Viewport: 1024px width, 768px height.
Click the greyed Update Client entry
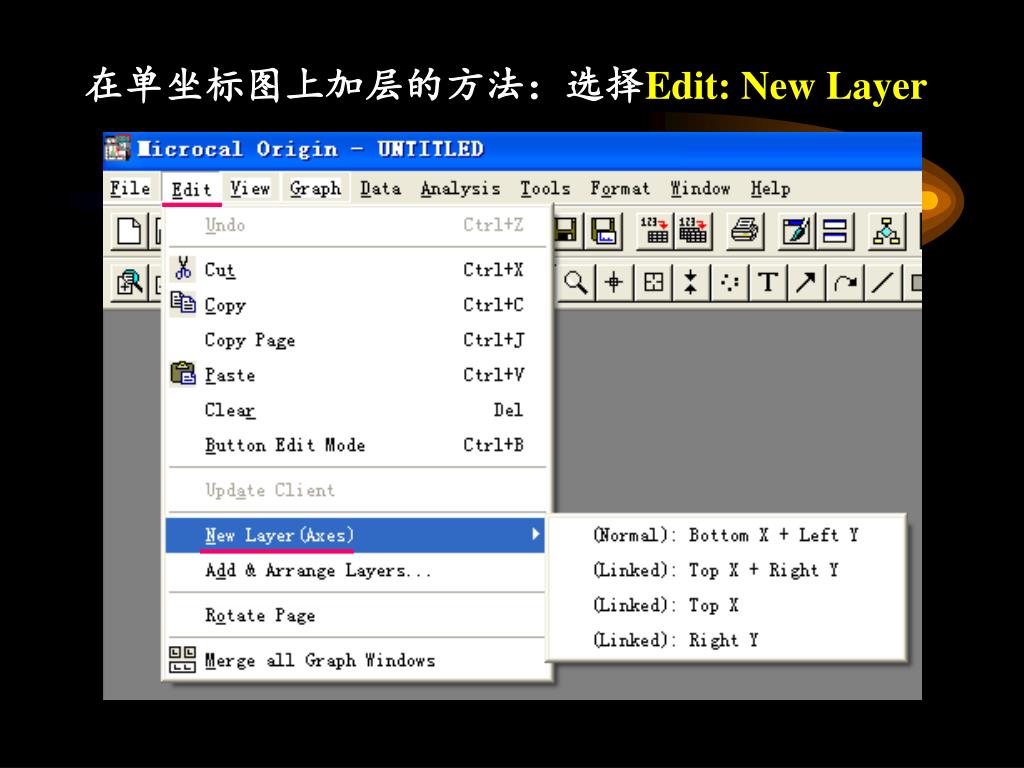[x=356, y=490]
